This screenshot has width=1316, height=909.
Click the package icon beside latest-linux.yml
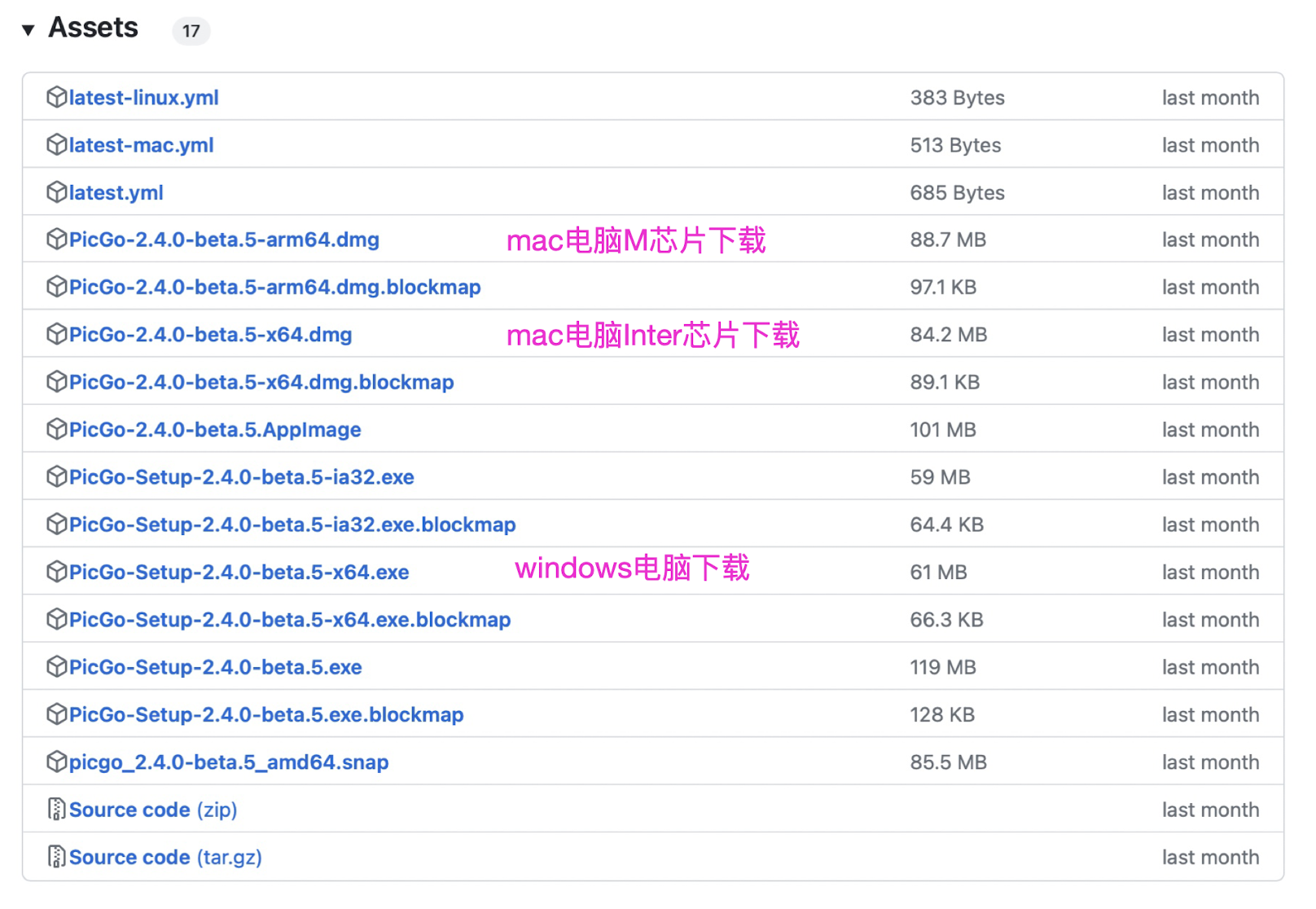[x=56, y=97]
